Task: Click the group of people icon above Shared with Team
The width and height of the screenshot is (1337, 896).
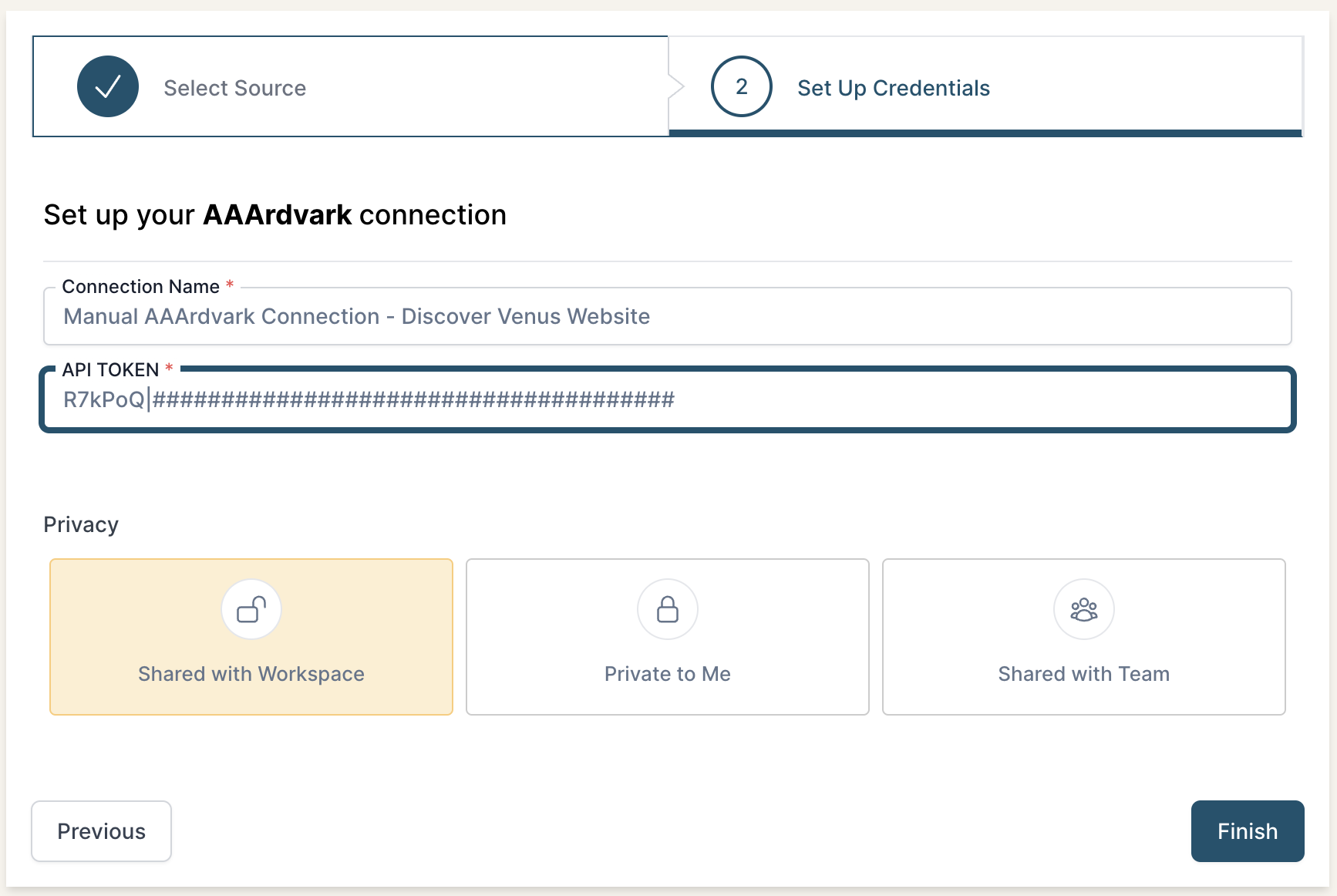Action: [x=1083, y=608]
